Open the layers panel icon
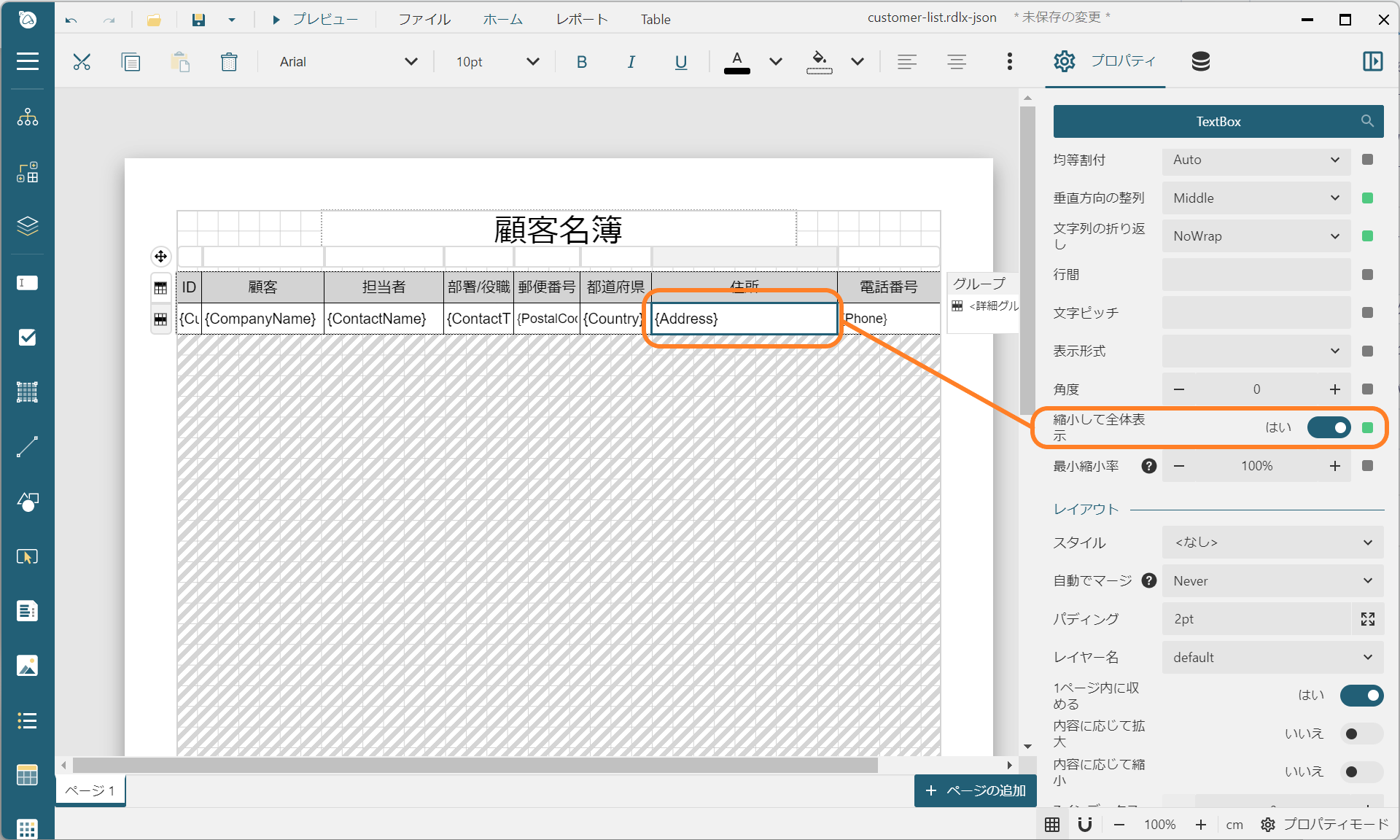This screenshot has height=840, width=1400. 27,227
